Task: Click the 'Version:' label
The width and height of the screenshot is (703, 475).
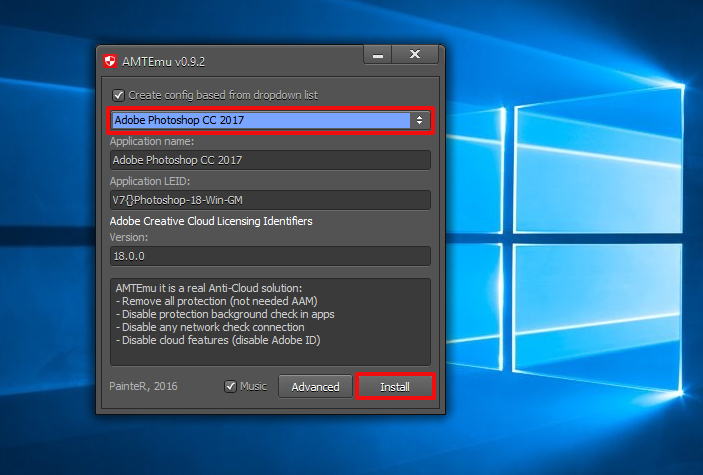Action: [129, 237]
